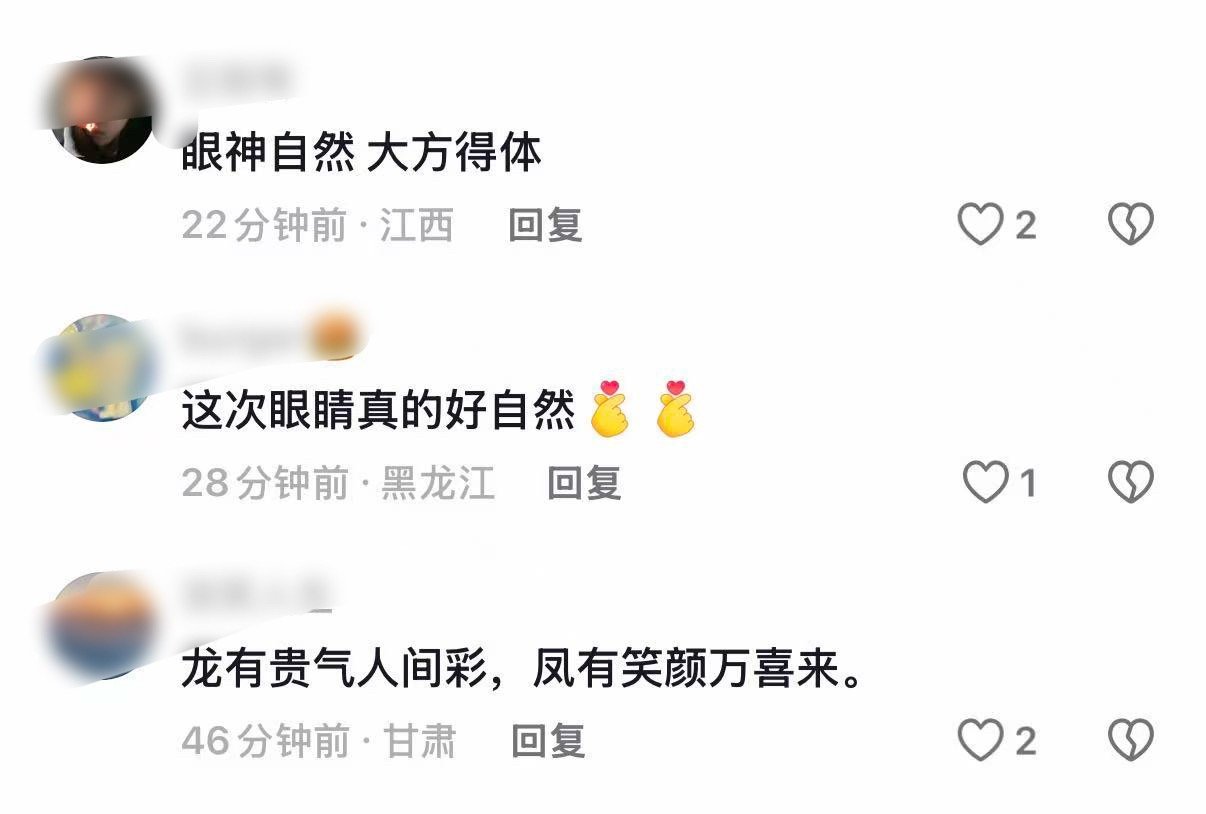This screenshot has height=814, width=1206.
Task: Tap broken heart on 黑龙江 comment
Action: (x=1131, y=483)
